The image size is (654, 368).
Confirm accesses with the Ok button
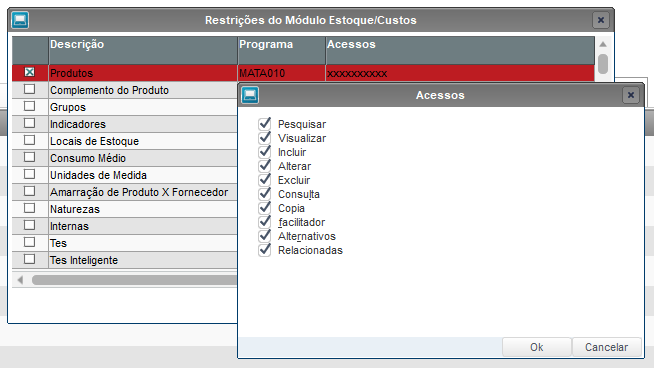coord(536,347)
